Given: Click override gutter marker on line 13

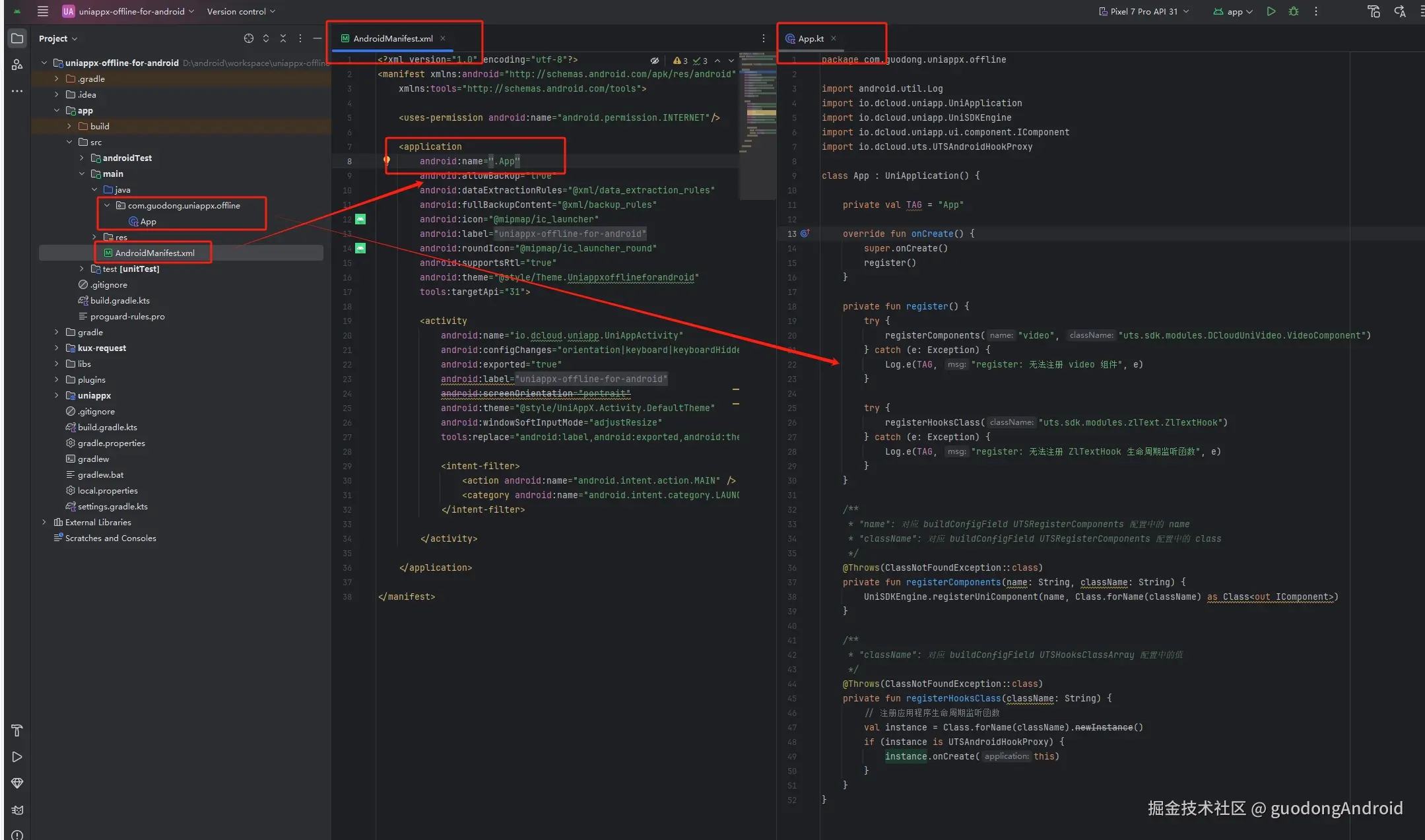Looking at the screenshot, I should tap(805, 234).
